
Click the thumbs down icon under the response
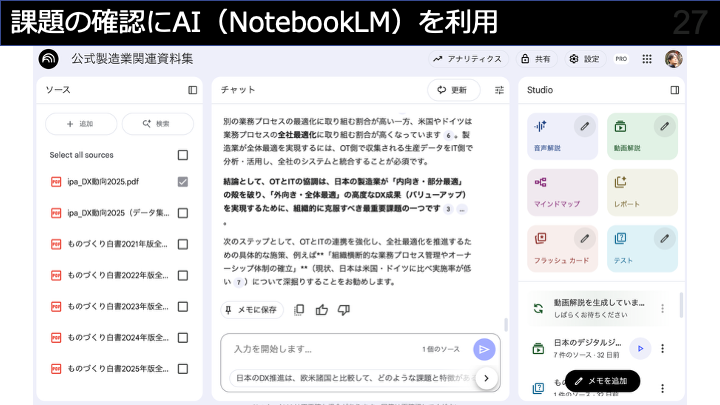343,310
